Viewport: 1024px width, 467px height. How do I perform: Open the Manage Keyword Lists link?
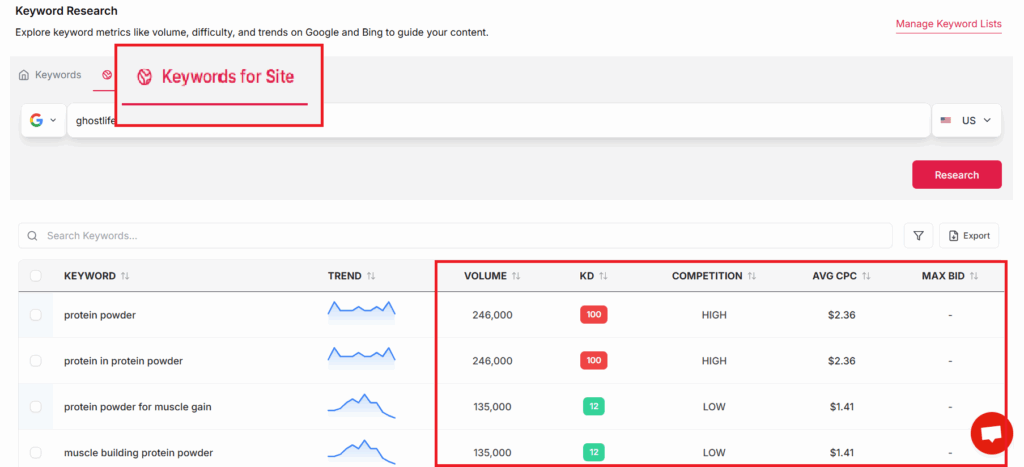tap(948, 24)
